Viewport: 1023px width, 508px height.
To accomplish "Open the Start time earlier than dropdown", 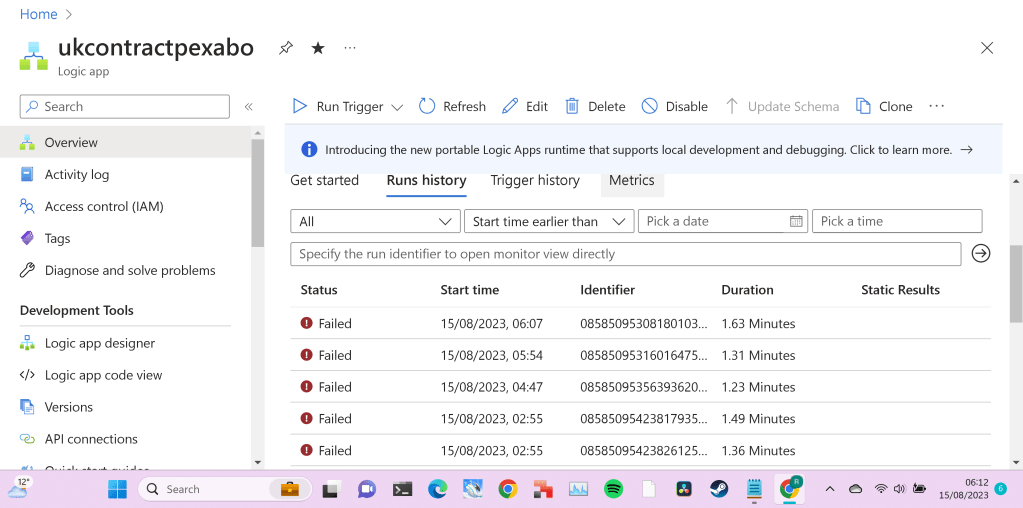I will 549,221.
